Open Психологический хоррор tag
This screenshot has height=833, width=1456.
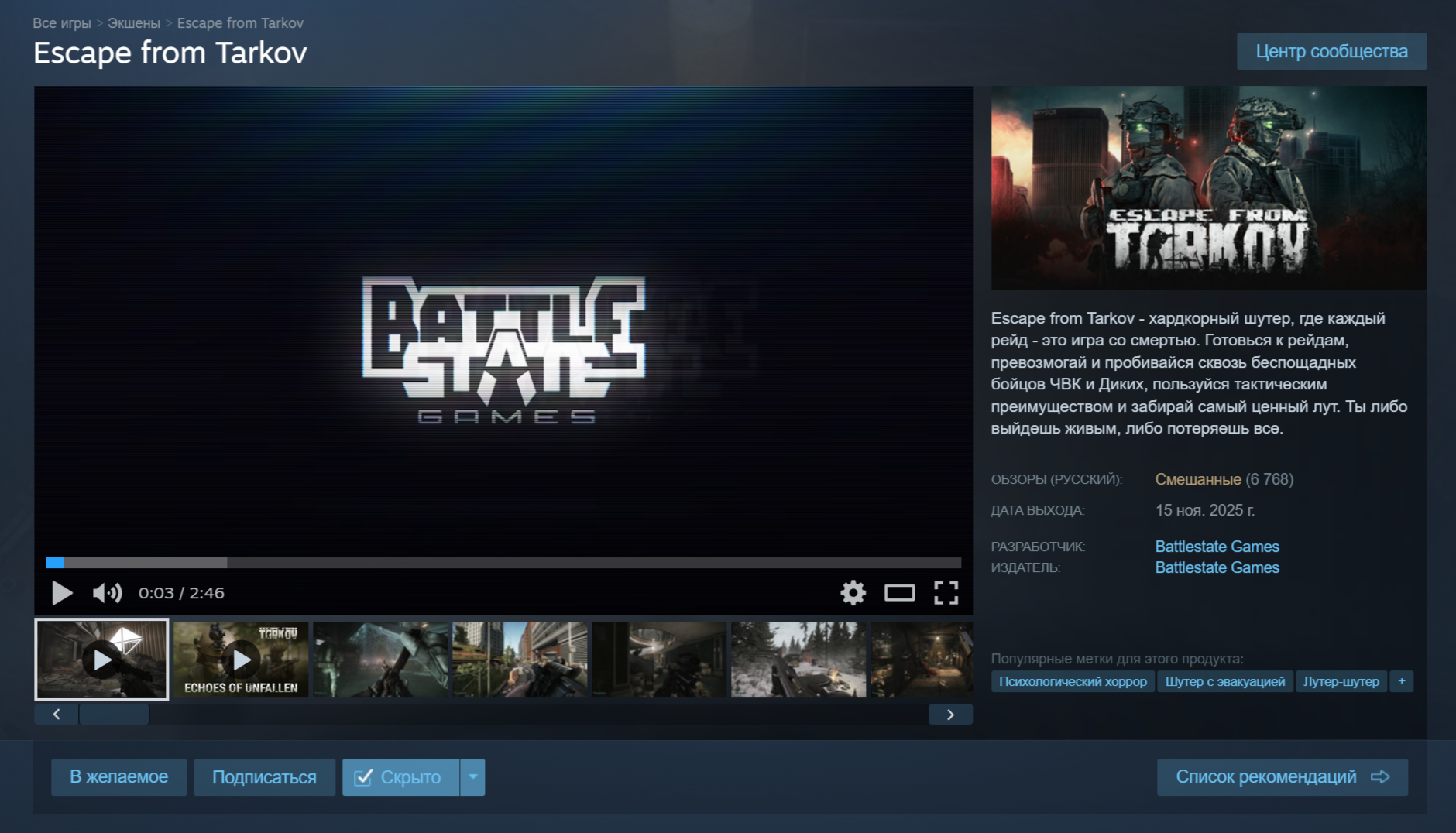[1073, 681]
